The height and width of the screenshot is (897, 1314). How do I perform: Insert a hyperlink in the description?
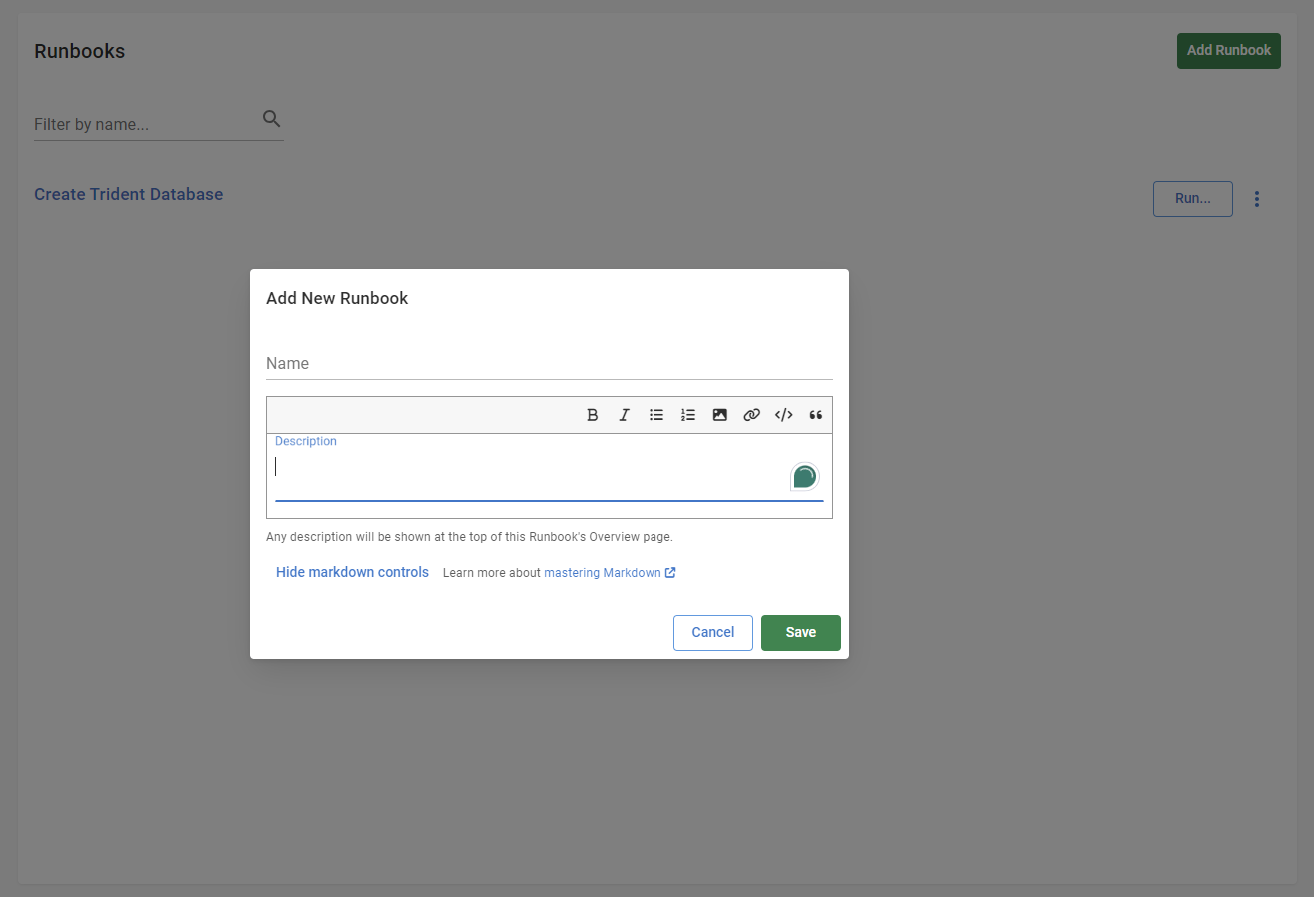coord(751,414)
